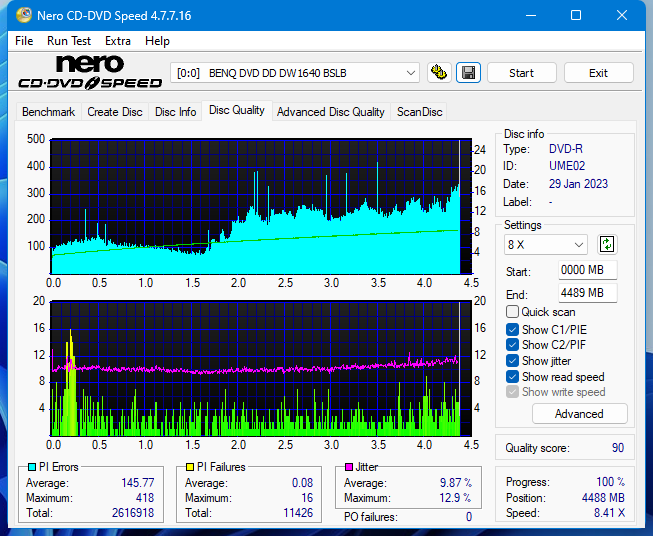Click the disabled Show write speed checkbox
Viewport: 653px width, 536px height.
512,392
